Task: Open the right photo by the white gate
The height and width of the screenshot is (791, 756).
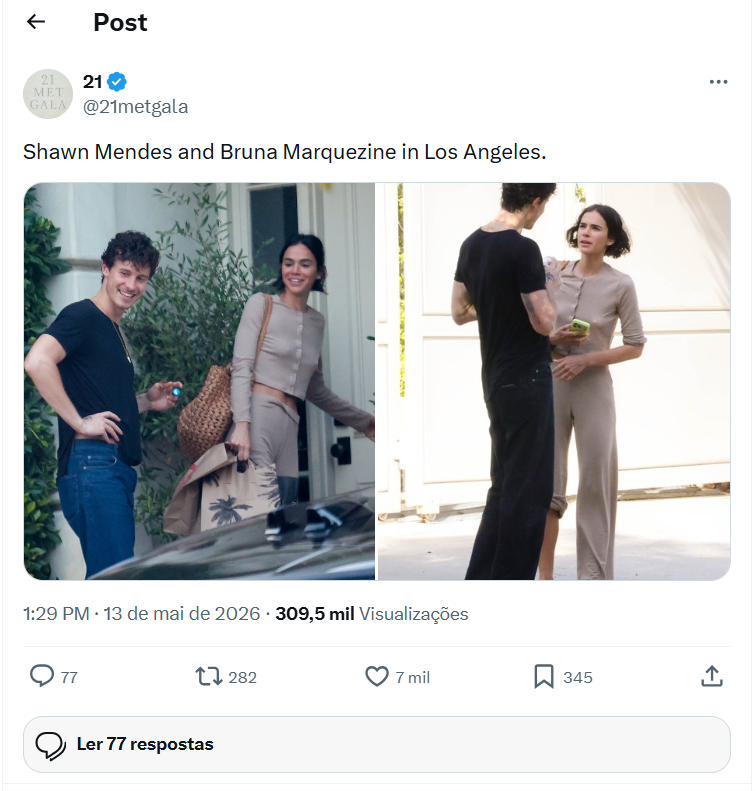Action: click(x=554, y=381)
